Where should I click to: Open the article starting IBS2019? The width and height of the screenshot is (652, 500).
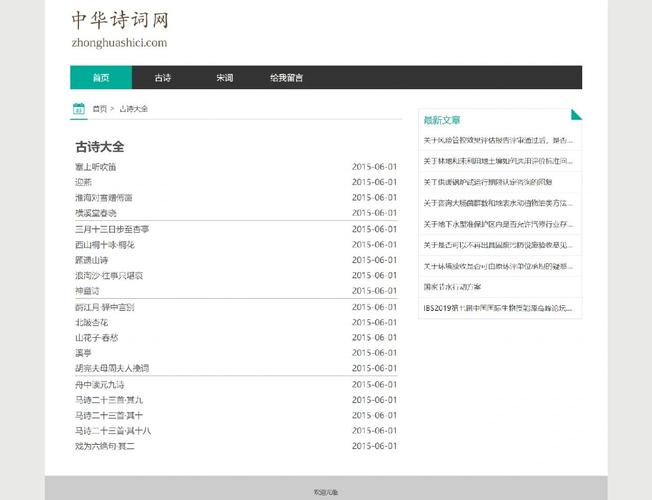coord(498,308)
